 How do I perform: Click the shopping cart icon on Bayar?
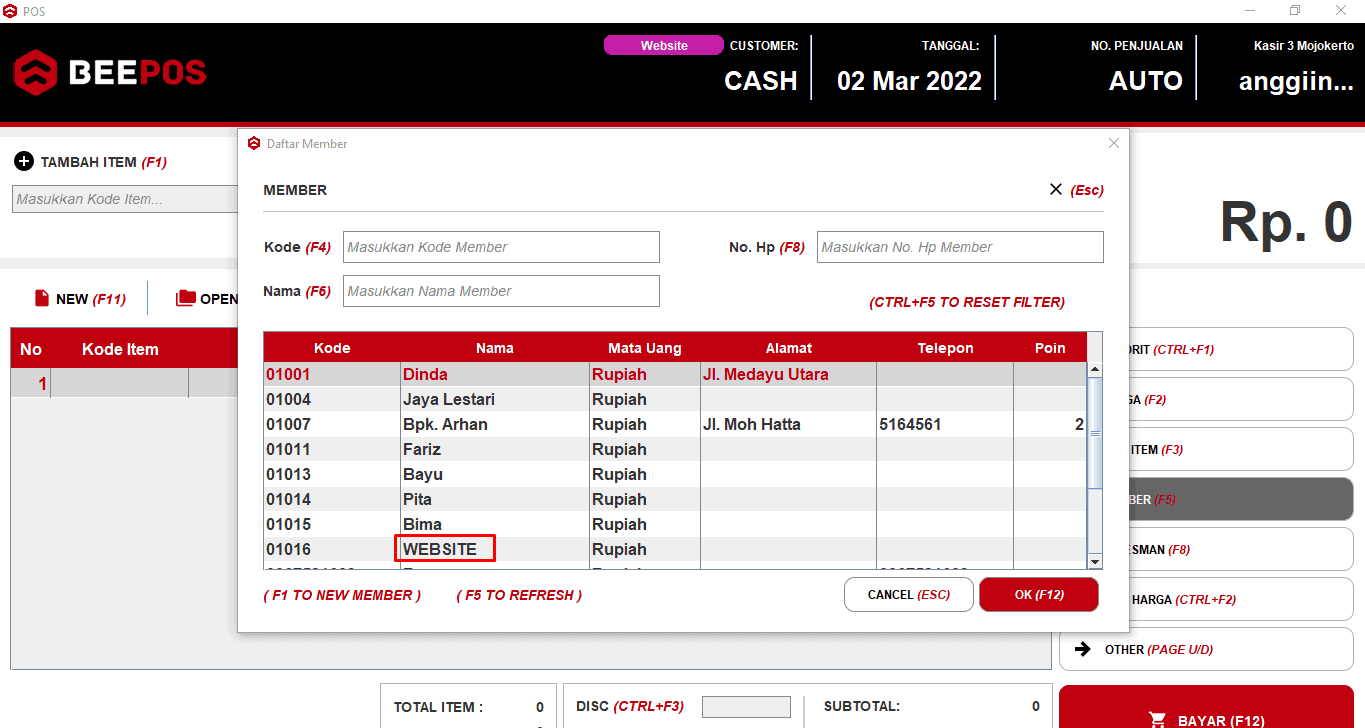pyautogui.click(x=1158, y=720)
